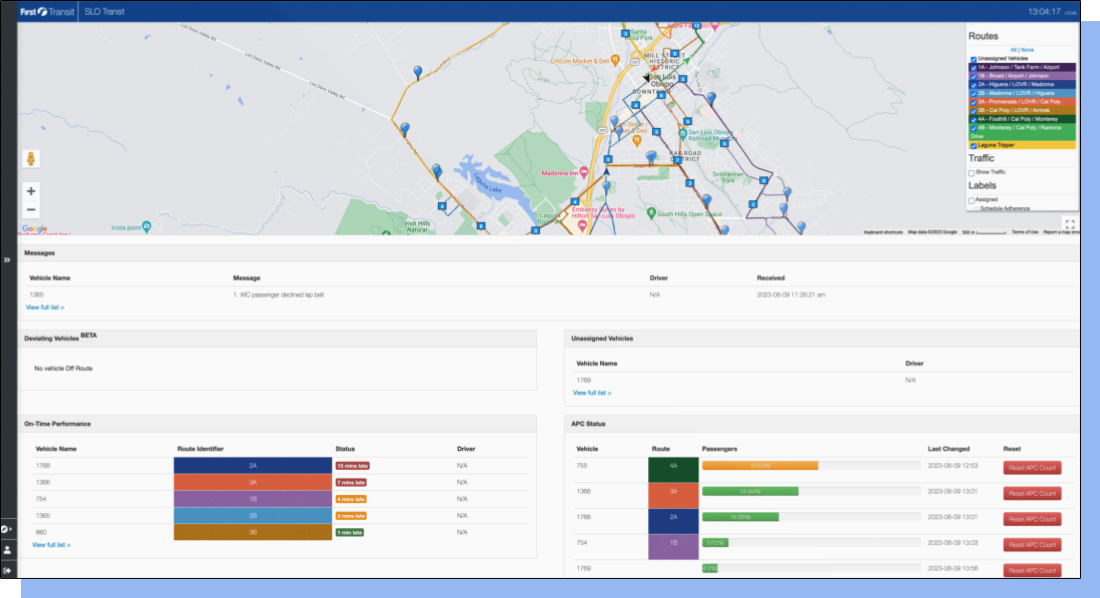Click the First Transit logo
Image resolution: width=1100 pixels, height=598 pixels.
[47, 11]
